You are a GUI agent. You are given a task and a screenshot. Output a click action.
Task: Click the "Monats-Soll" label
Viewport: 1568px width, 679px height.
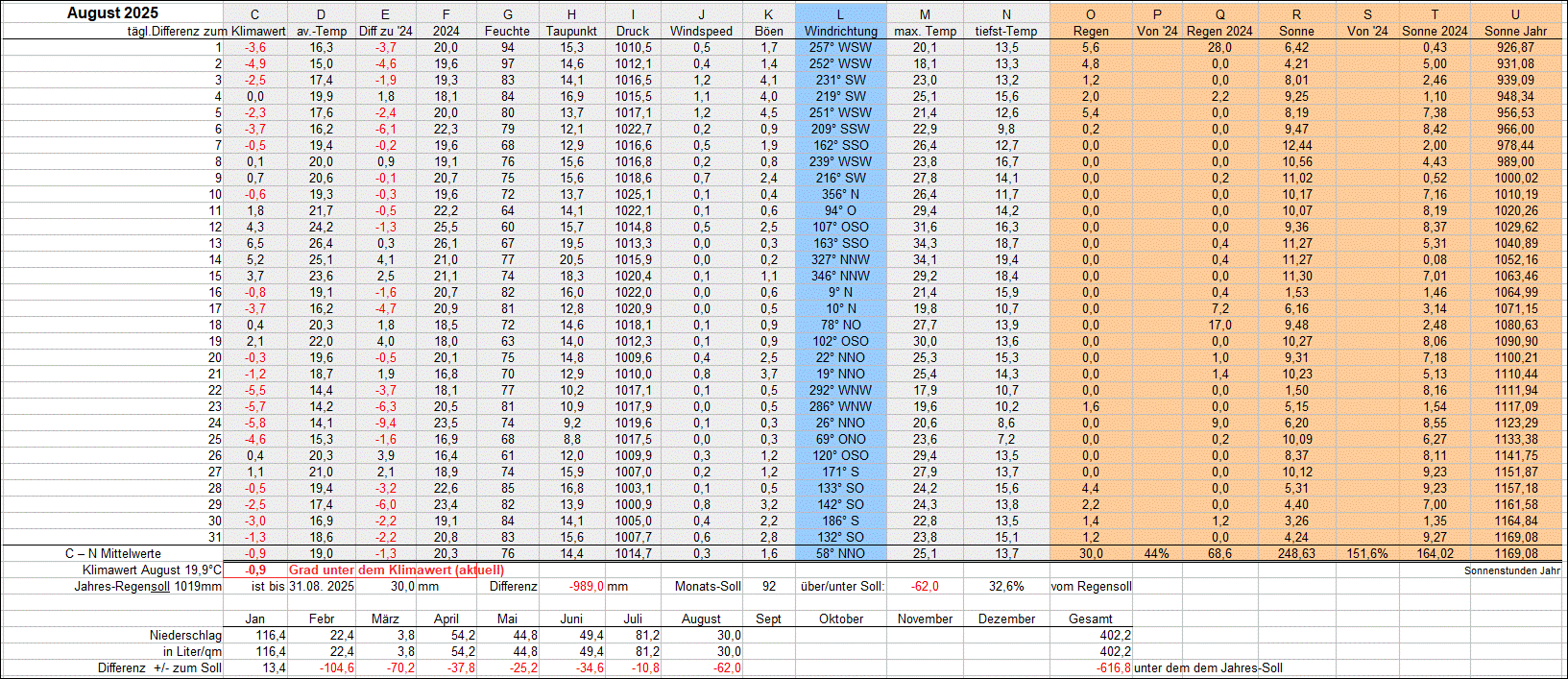click(708, 586)
